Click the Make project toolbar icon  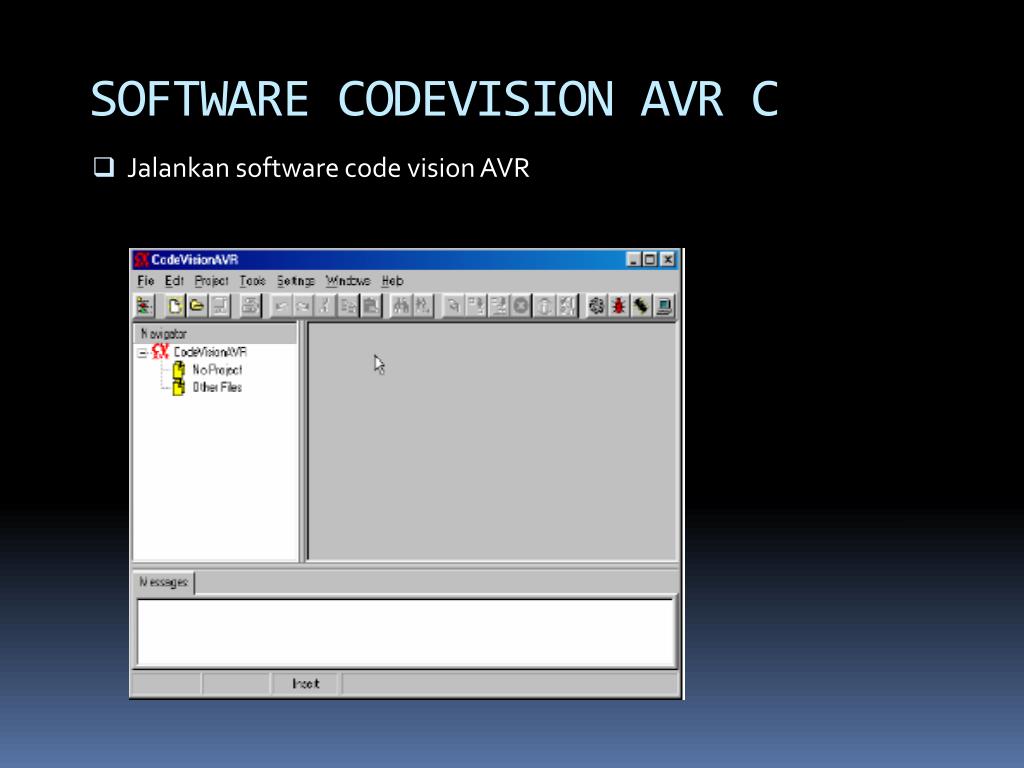point(498,306)
